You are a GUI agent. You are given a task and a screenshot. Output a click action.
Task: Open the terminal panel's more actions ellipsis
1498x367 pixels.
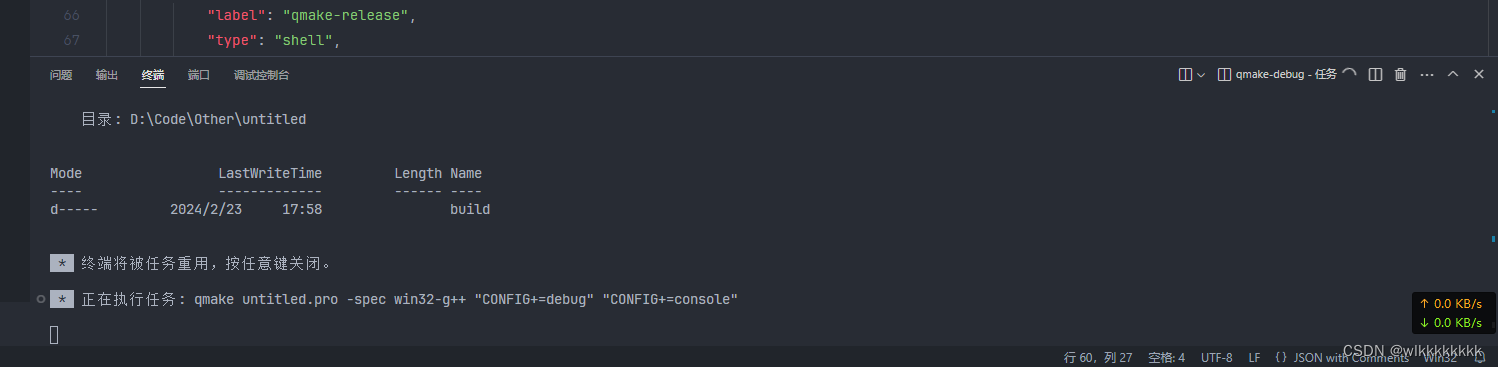[x=1427, y=74]
